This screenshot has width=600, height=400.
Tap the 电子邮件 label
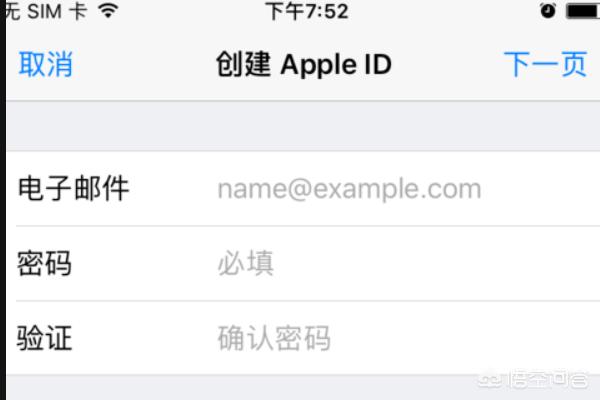[x=73, y=188]
